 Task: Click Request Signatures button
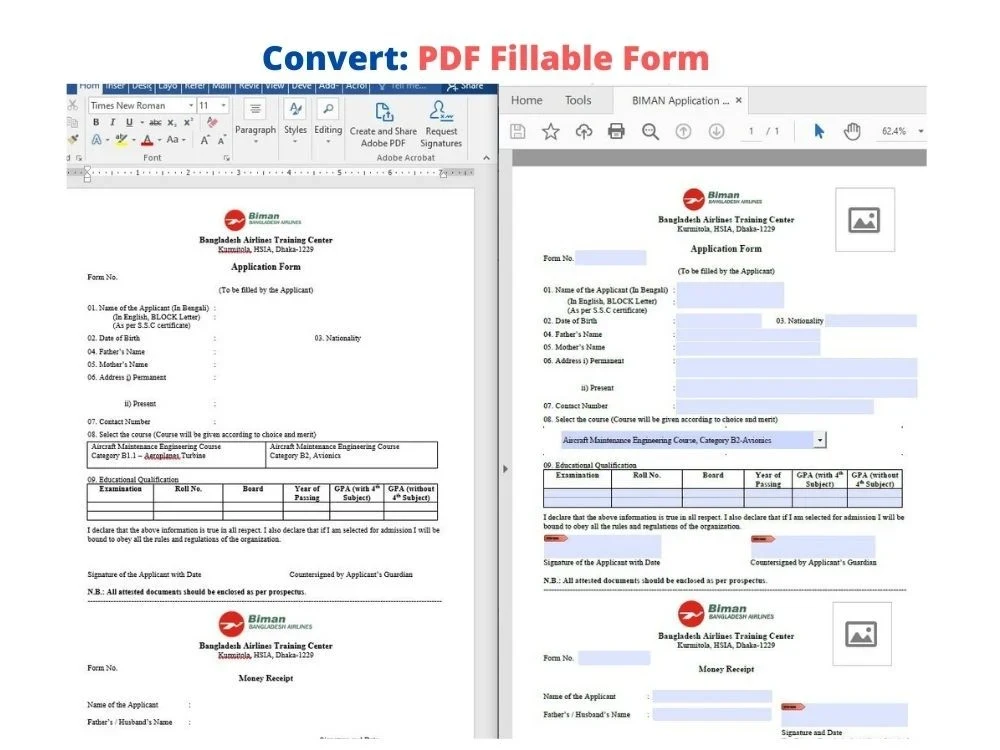coord(441,124)
